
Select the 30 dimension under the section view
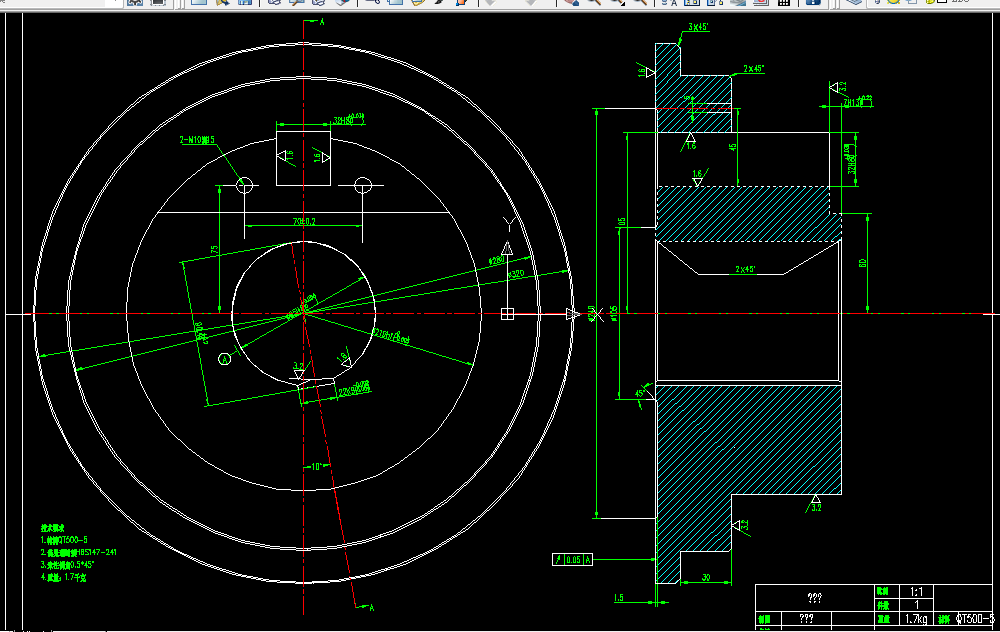(x=706, y=578)
